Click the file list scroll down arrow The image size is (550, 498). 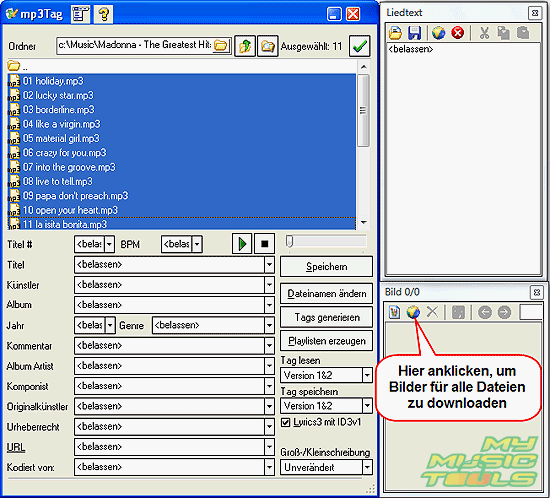point(363,222)
